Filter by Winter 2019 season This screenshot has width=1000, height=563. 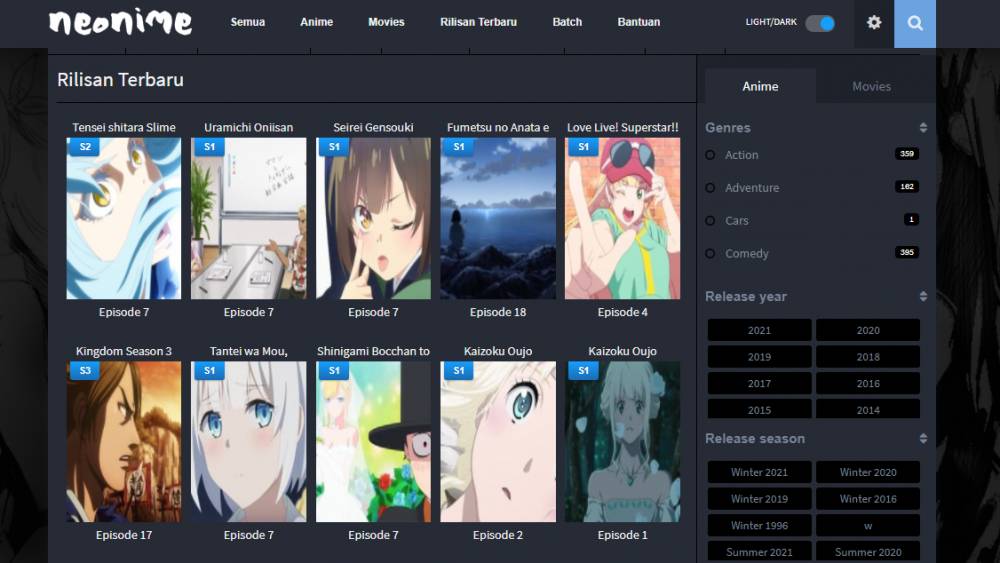tap(759, 499)
